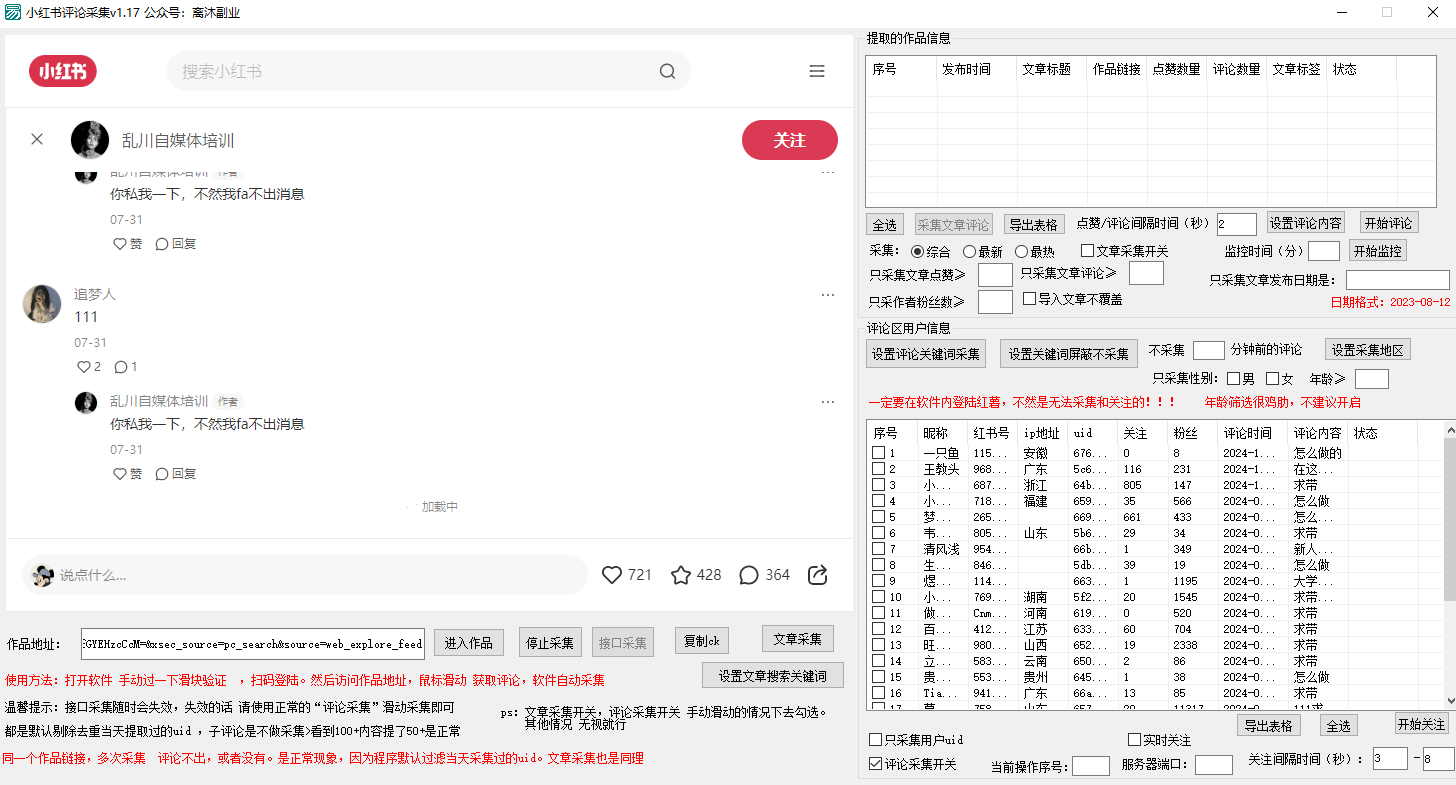Click the avatar in the comment box

click(42, 575)
